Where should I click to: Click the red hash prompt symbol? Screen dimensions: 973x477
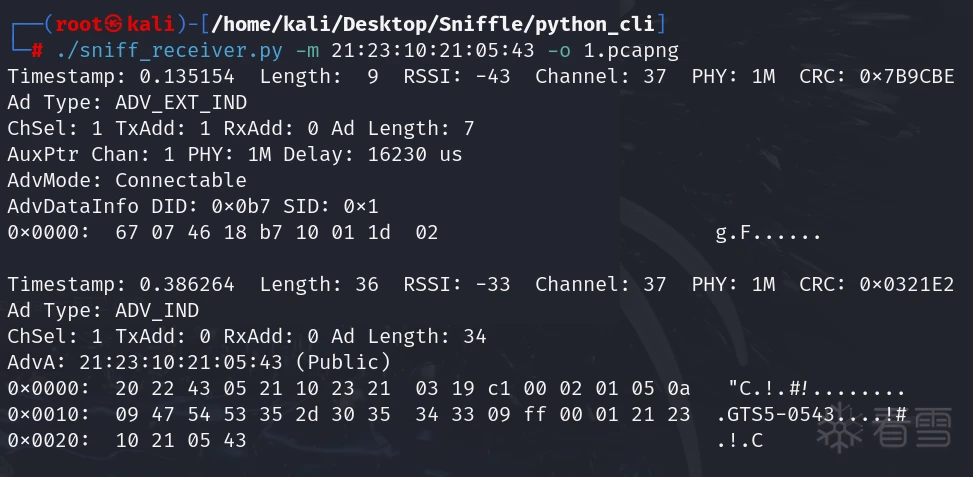(x=37, y=51)
